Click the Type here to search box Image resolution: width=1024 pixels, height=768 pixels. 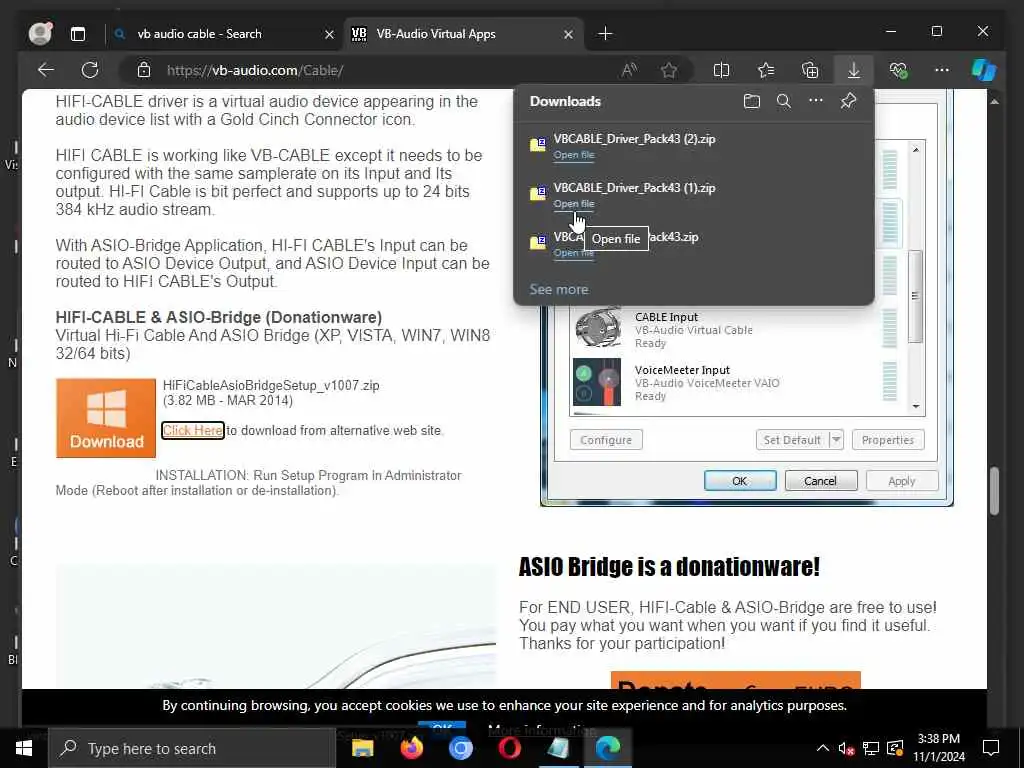click(193, 748)
